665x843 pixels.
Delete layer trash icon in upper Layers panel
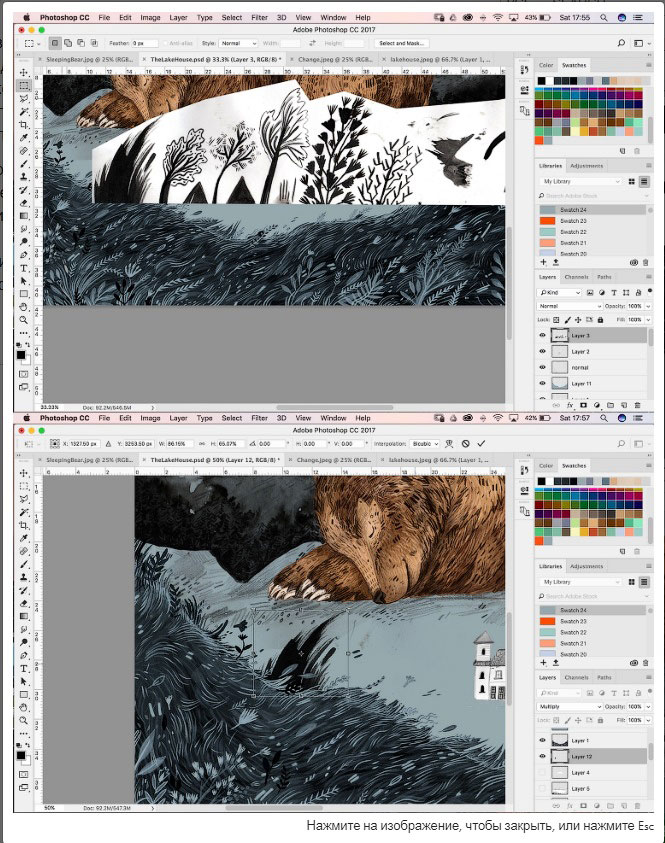[x=638, y=405]
